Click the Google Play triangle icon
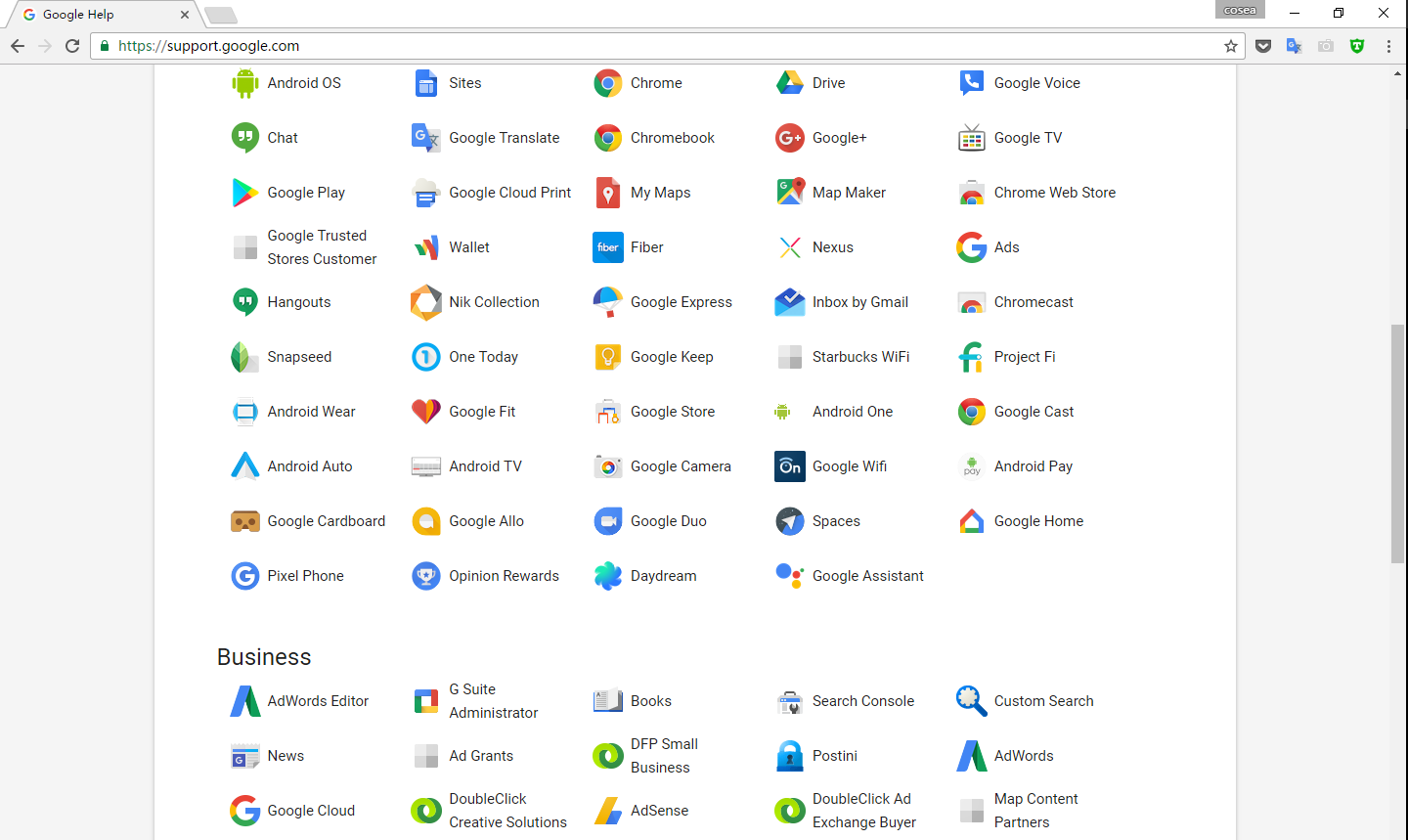1408x840 pixels. 244,193
